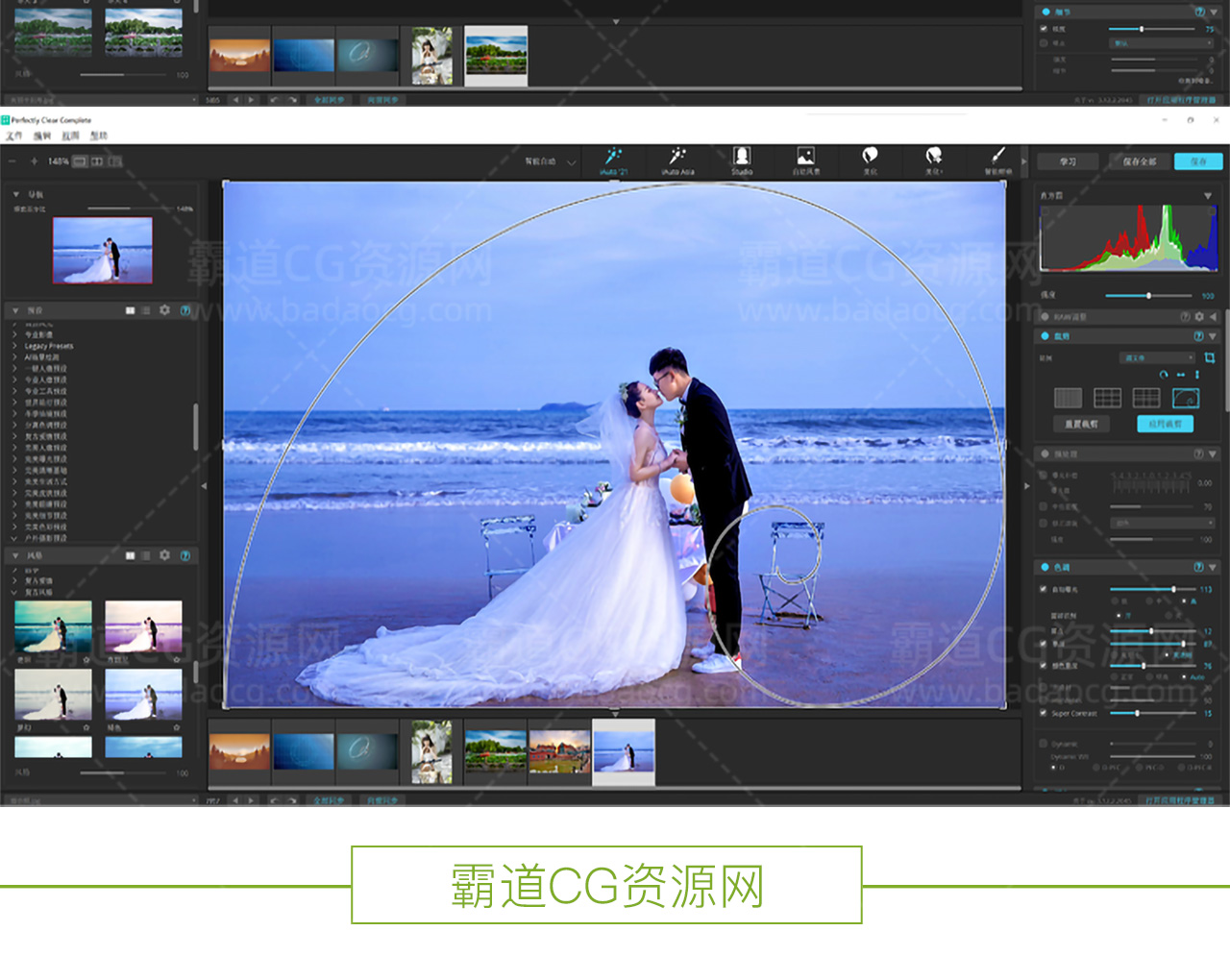Click the crop tool icon
Screen dimensions: 1230x980
[1210, 357]
